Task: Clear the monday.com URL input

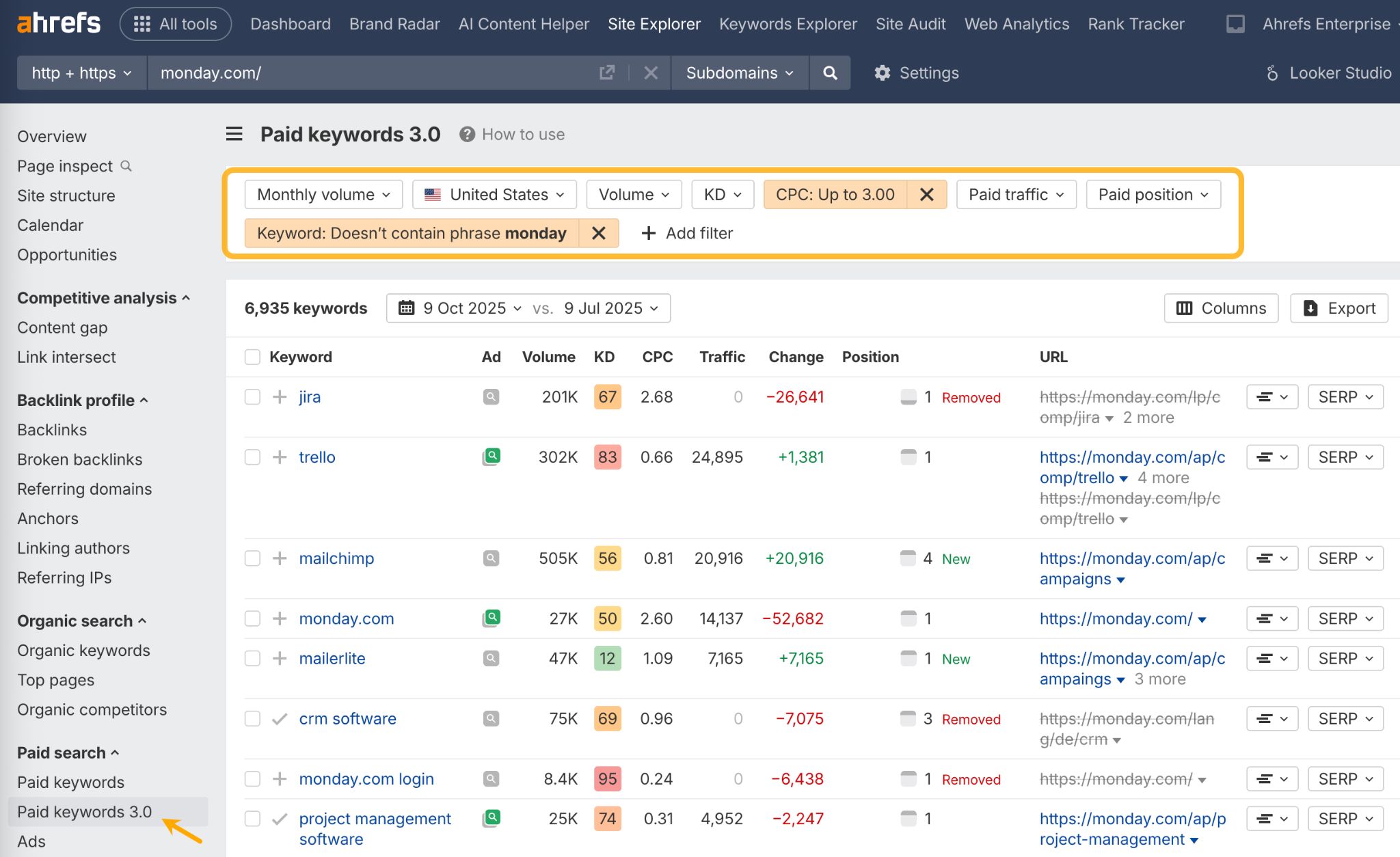Action: [651, 73]
